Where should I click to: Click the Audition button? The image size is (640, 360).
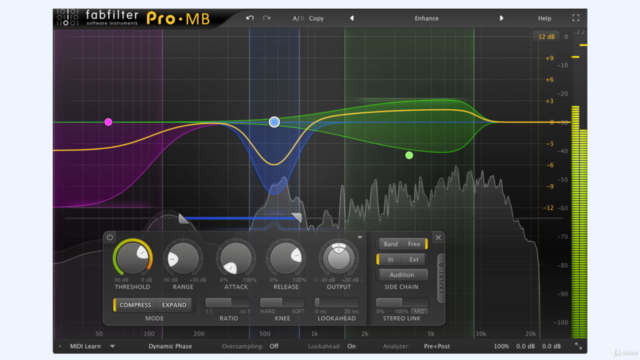coord(402,275)
